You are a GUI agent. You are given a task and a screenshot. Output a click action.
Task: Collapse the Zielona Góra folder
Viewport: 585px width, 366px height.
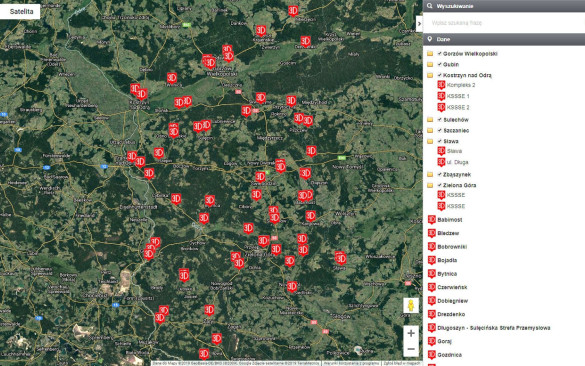(x=430, y=185)
